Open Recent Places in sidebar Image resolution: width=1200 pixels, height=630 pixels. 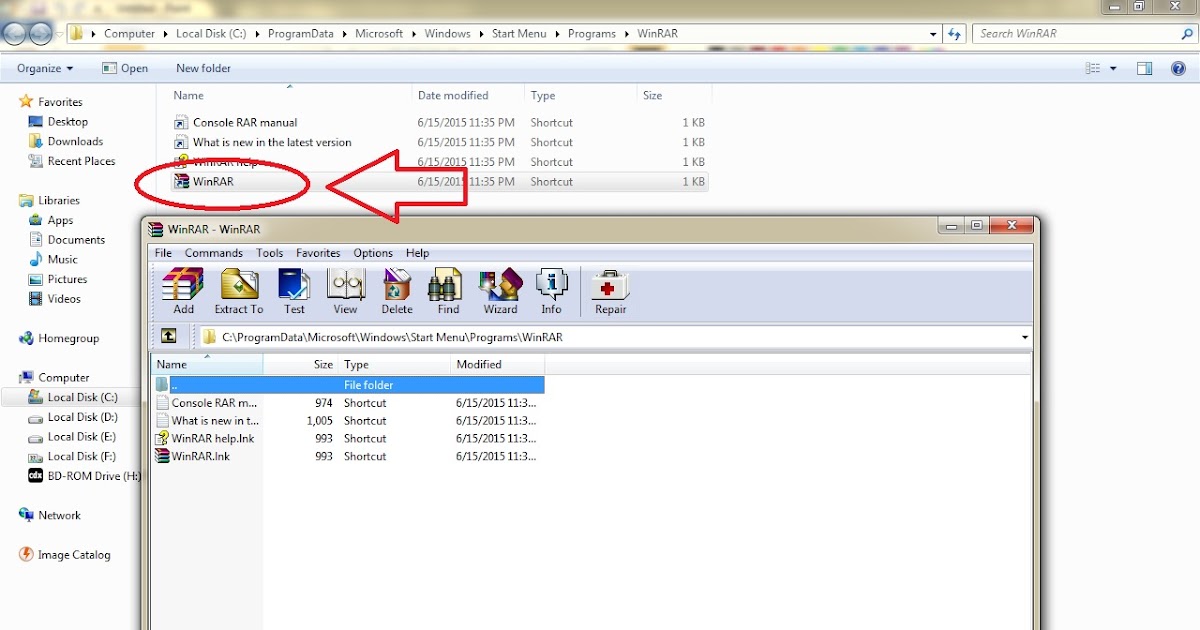71,161
